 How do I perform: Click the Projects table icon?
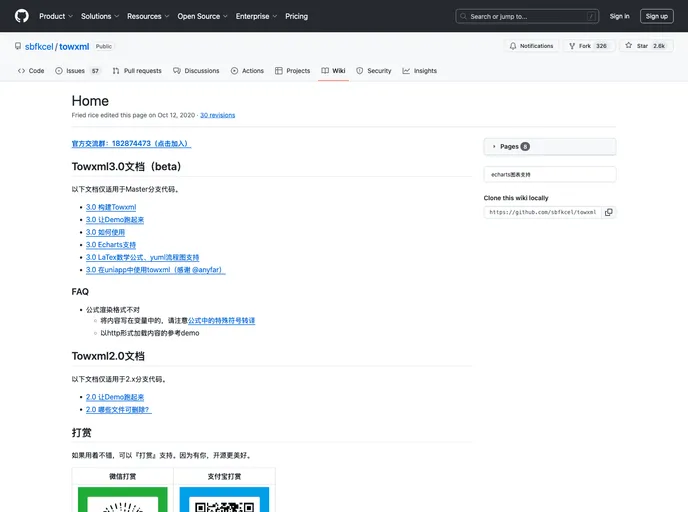(279, 71)
